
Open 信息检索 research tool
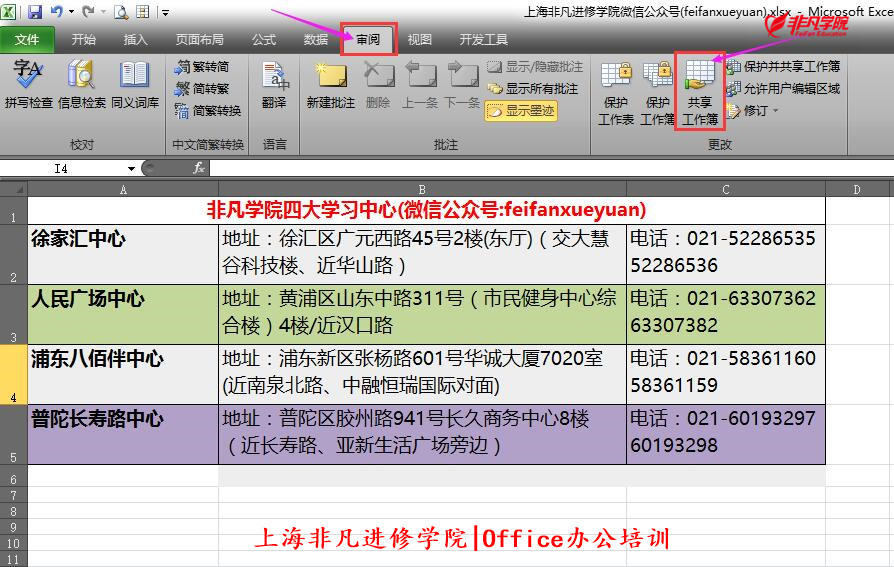point(82,84)
